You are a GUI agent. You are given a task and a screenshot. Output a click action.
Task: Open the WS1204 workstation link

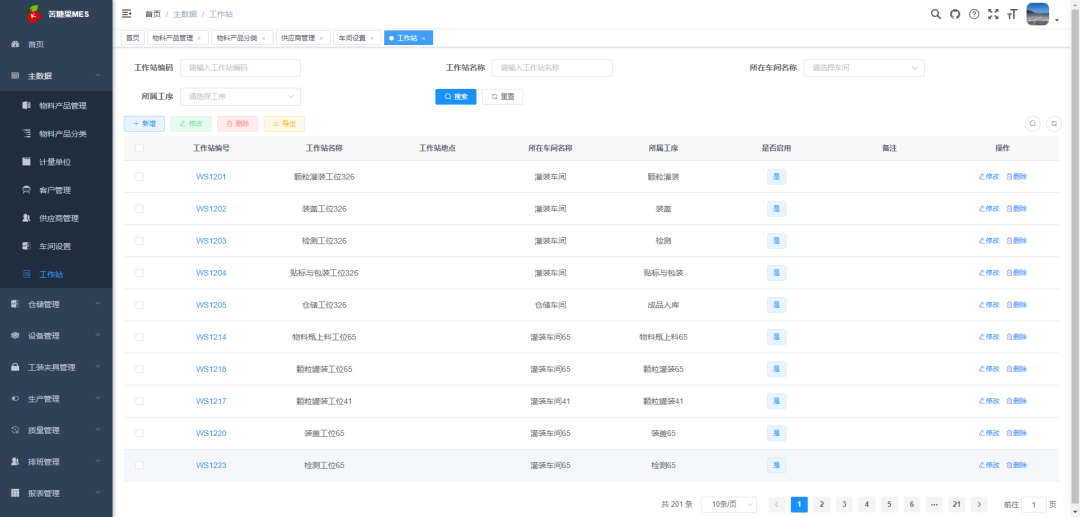click(211, 273)
